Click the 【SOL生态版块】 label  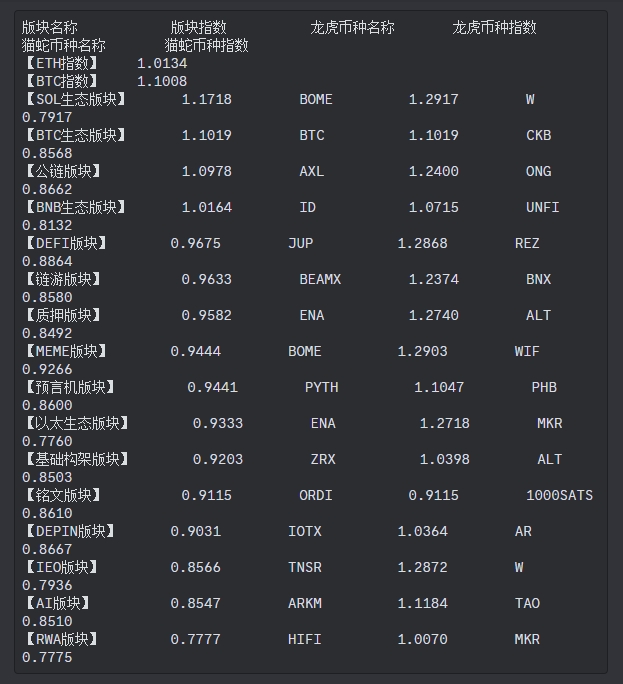coord(75,99)
